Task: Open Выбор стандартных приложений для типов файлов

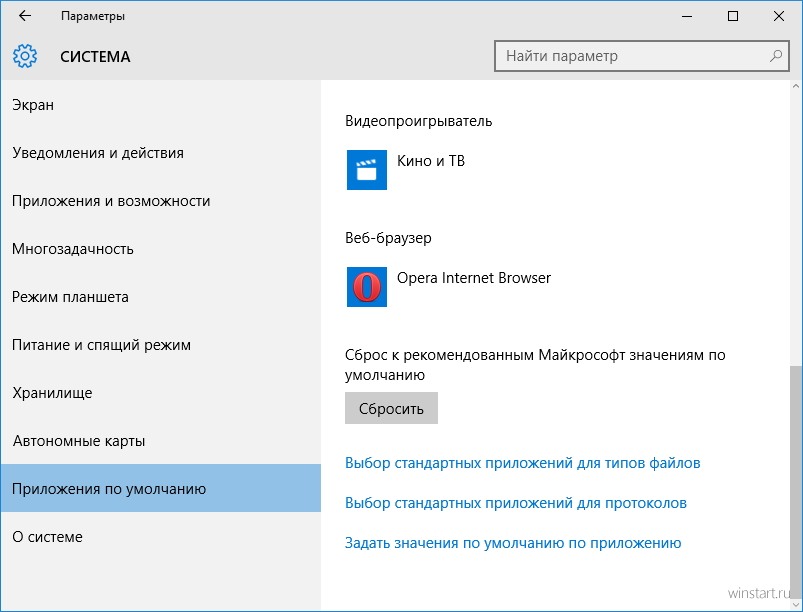Action: point(522,463)
